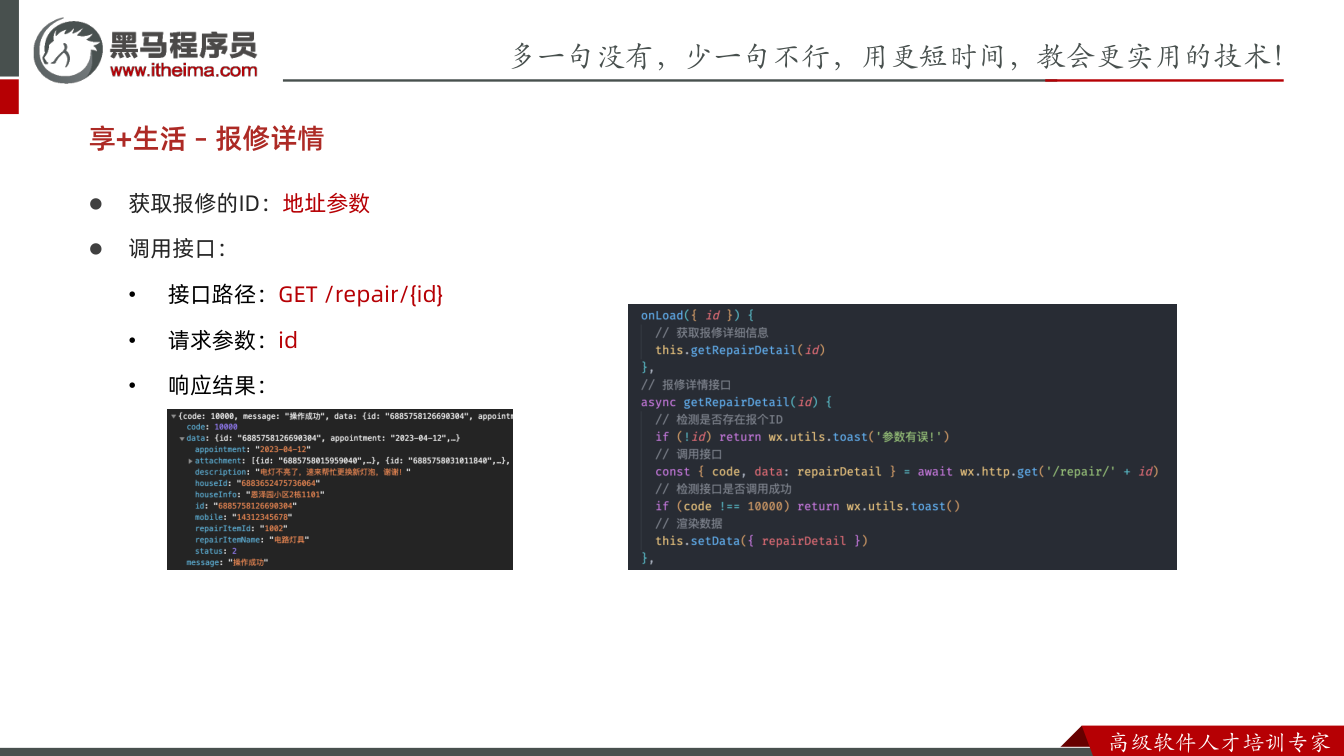
Task: Click the description row in console
Action: tap(303, 472)
